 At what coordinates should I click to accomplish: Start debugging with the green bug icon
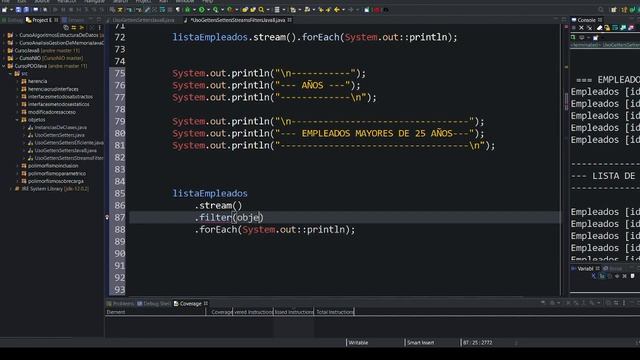(x=188, y=9)
